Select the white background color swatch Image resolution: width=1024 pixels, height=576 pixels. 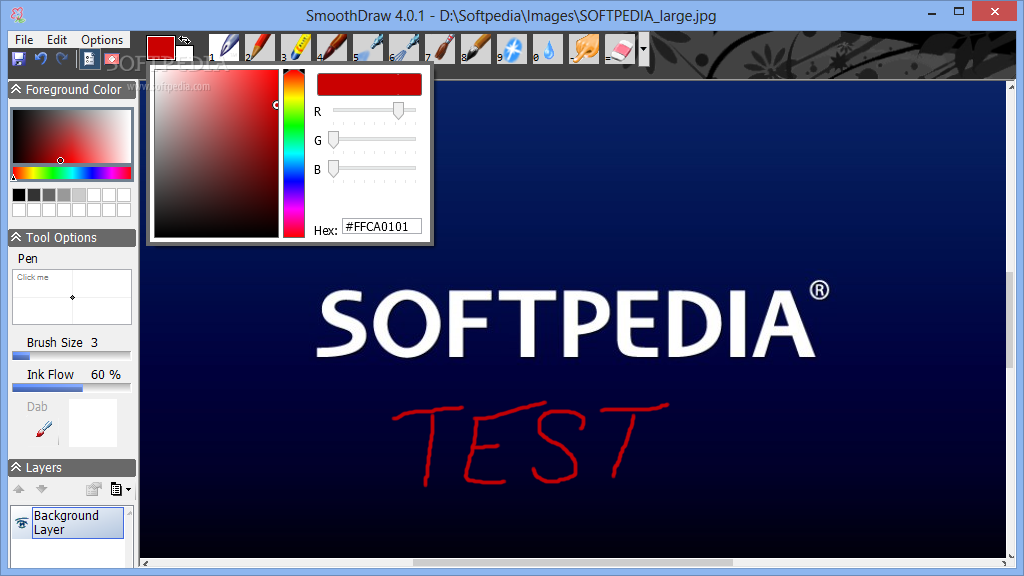pos(186,54)
